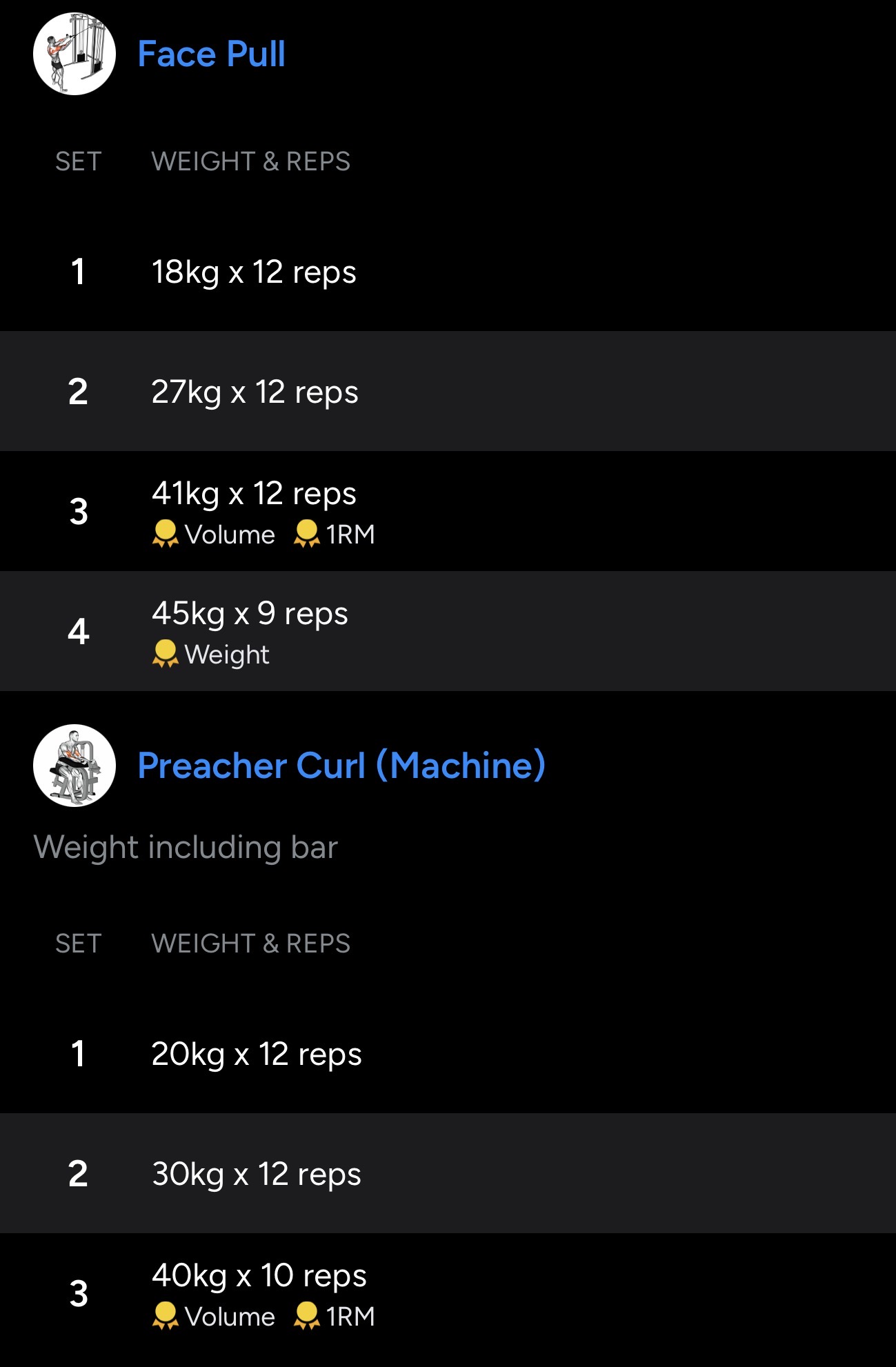The image size is (896, 1367).
Task: Tap the 'Weight including bar' note
Action: (x=186, y=847)
